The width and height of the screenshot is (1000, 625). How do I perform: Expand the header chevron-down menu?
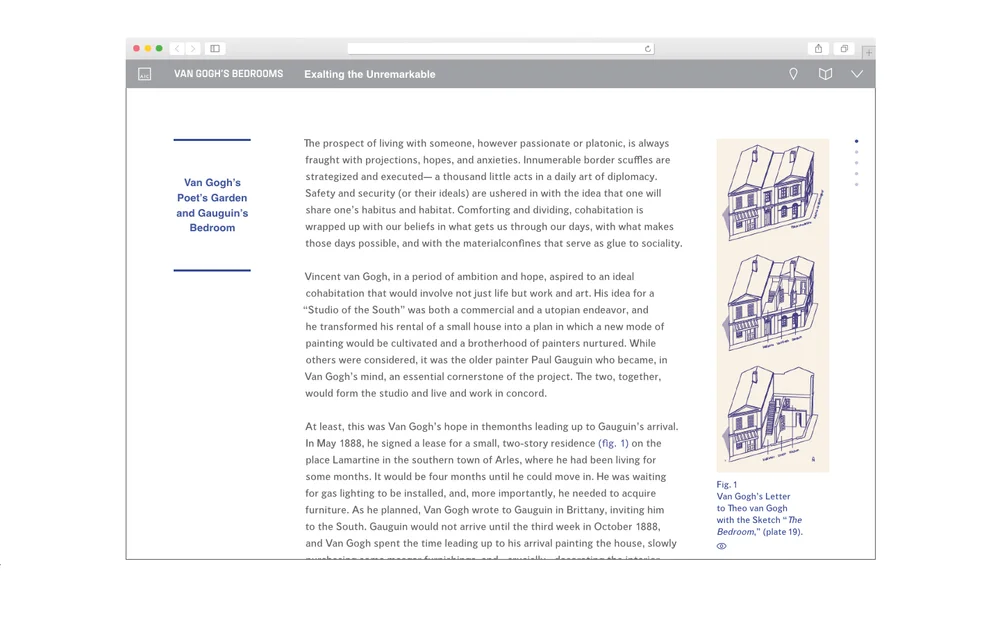tap(857, 74)
